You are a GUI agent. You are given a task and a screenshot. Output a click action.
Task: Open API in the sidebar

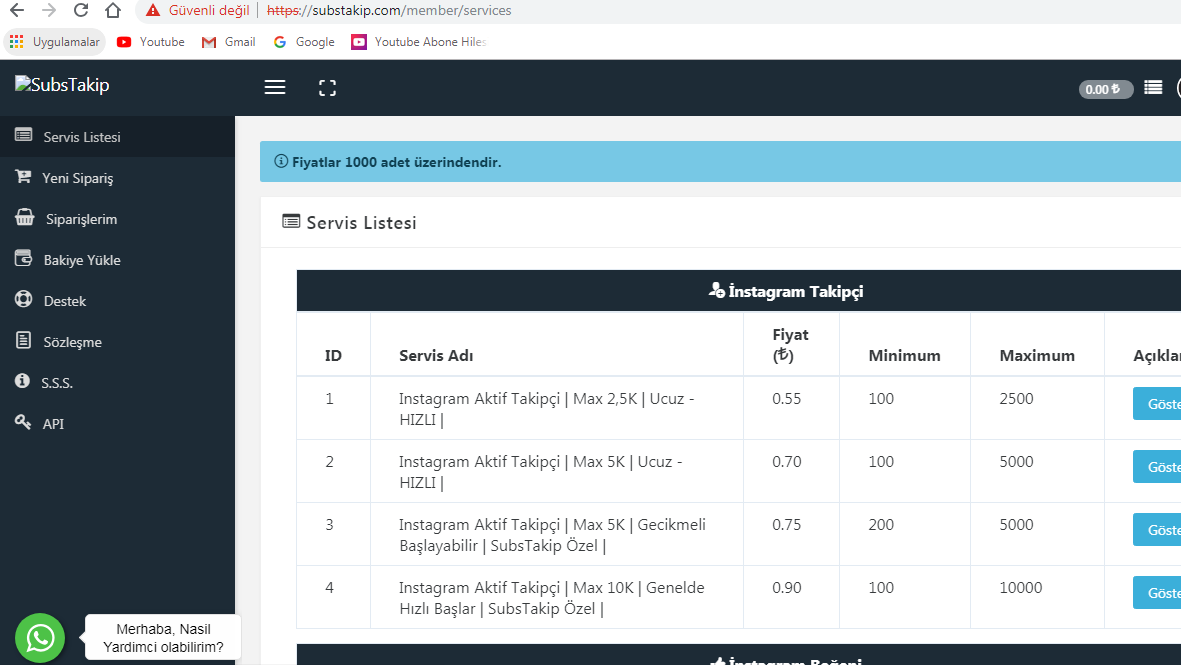tap(117, 423)
